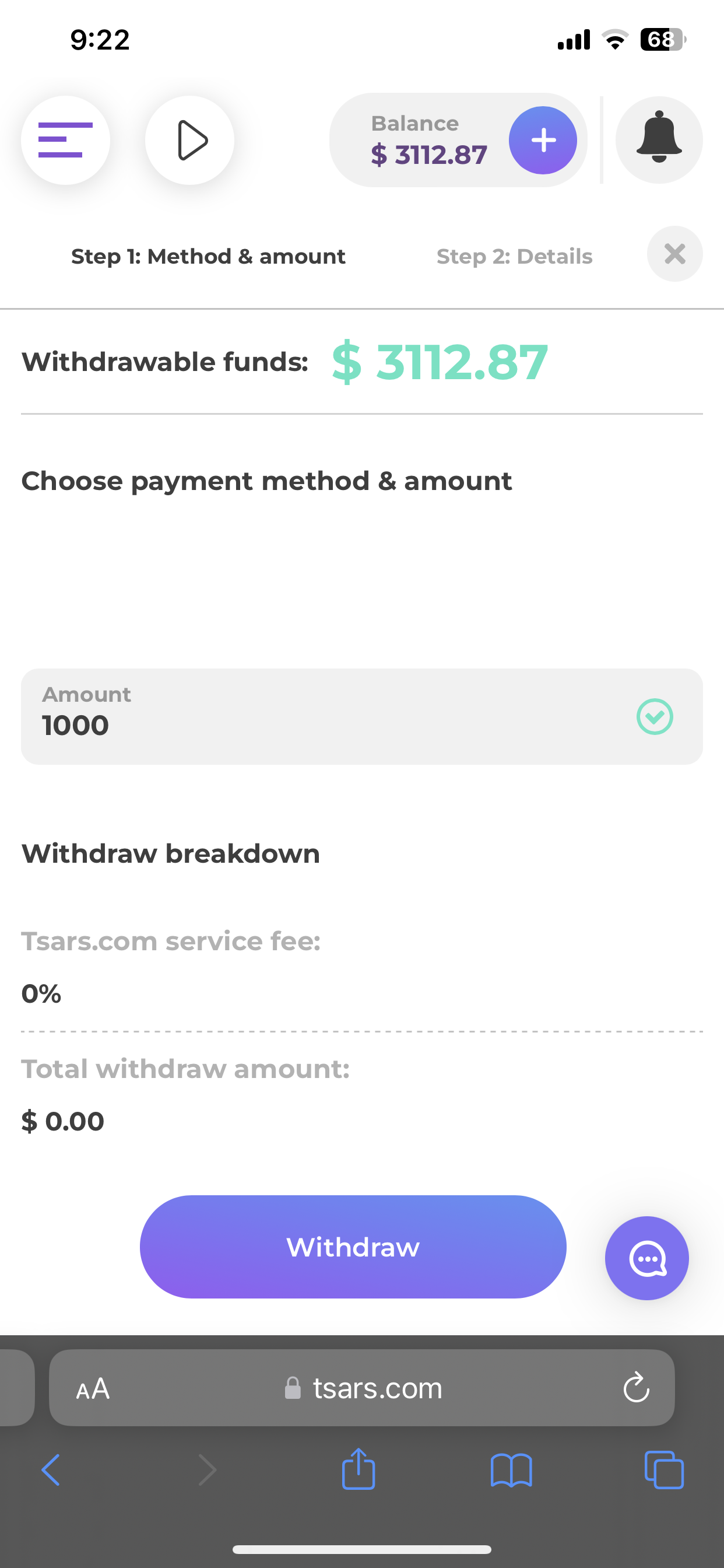724x1568 pixels.
Task: Switch to Step 2: Details tab
Action: (x=514, y=256)
